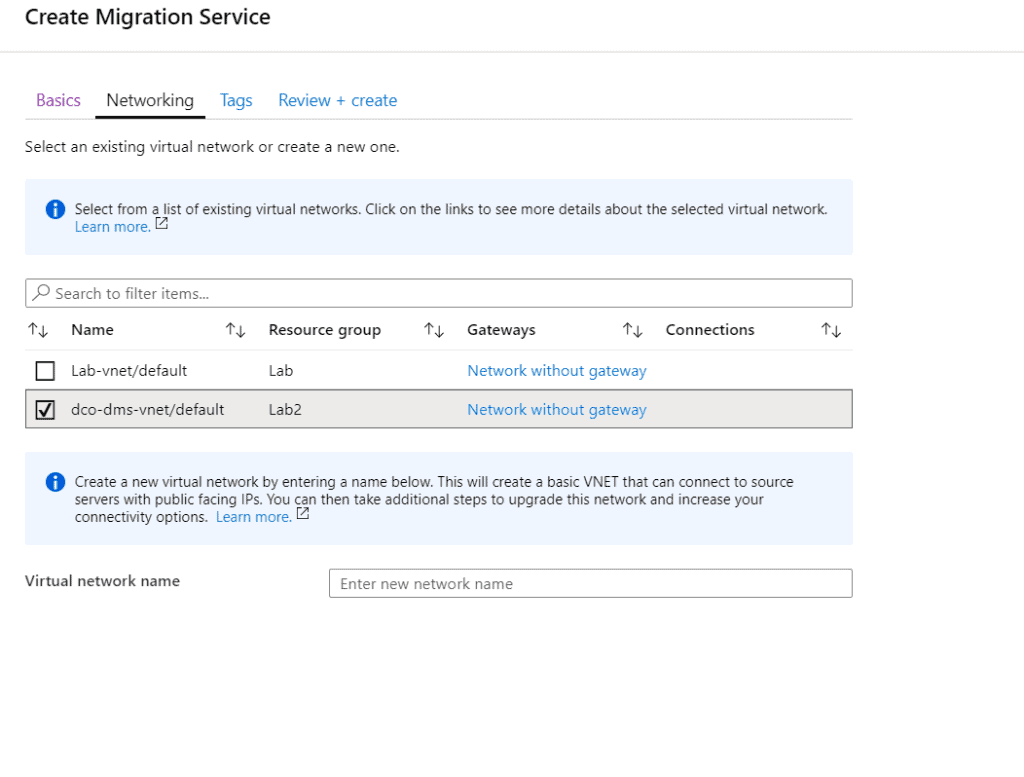Sort by Gateways column arrows
Viewport: 1024px width, 777px height.
(632, 330)
